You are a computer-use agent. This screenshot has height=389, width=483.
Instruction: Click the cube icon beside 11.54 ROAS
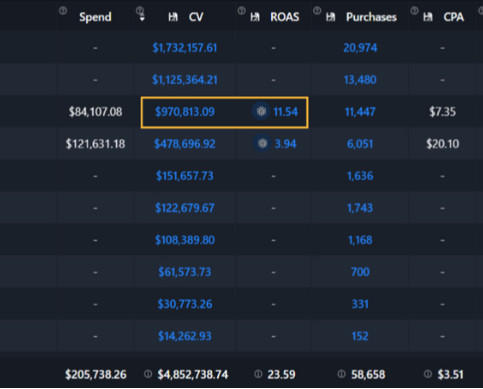click(x=261, y=111)
